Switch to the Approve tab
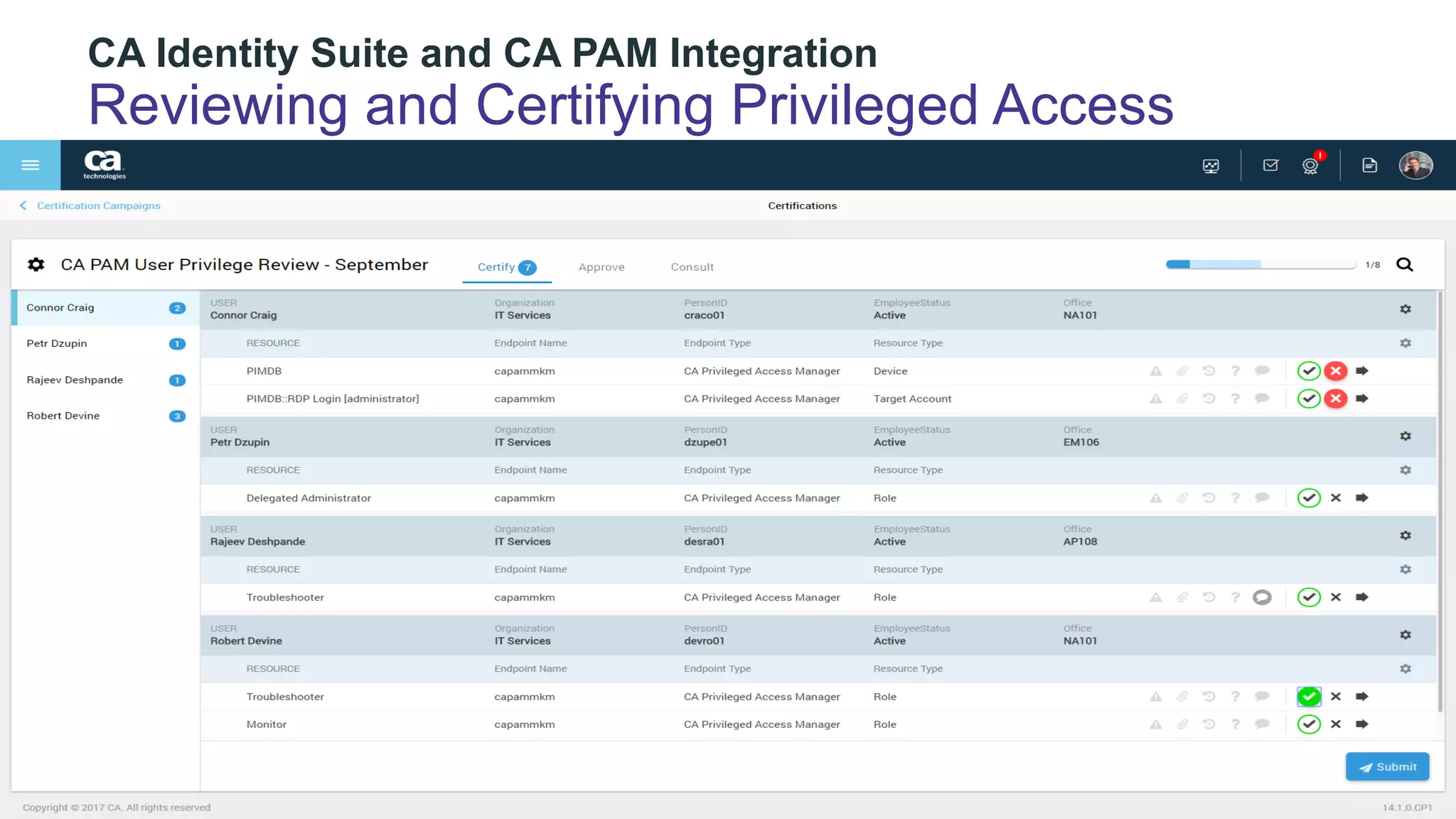The height and width of the screenshot is (819, 1456). click(601, 267)
